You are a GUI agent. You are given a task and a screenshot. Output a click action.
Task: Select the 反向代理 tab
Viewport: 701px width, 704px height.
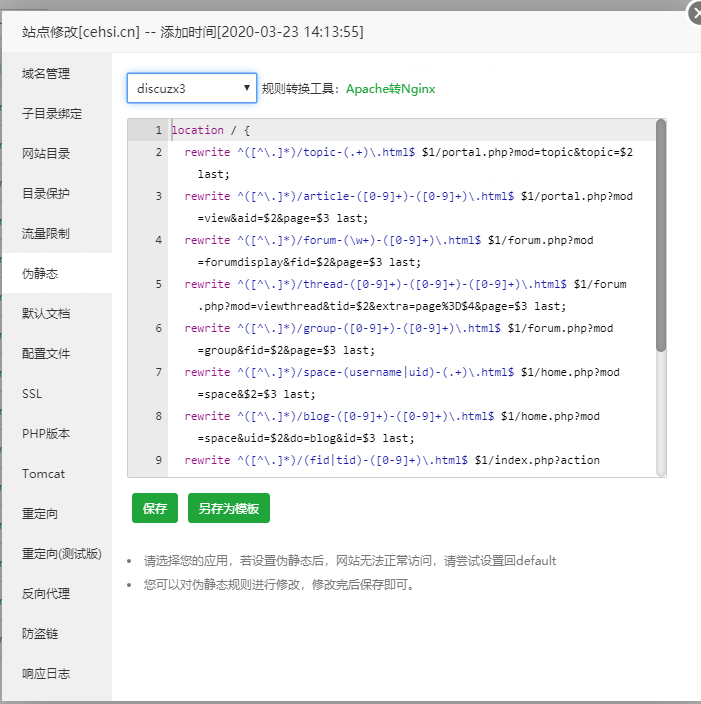pos(47,594)
